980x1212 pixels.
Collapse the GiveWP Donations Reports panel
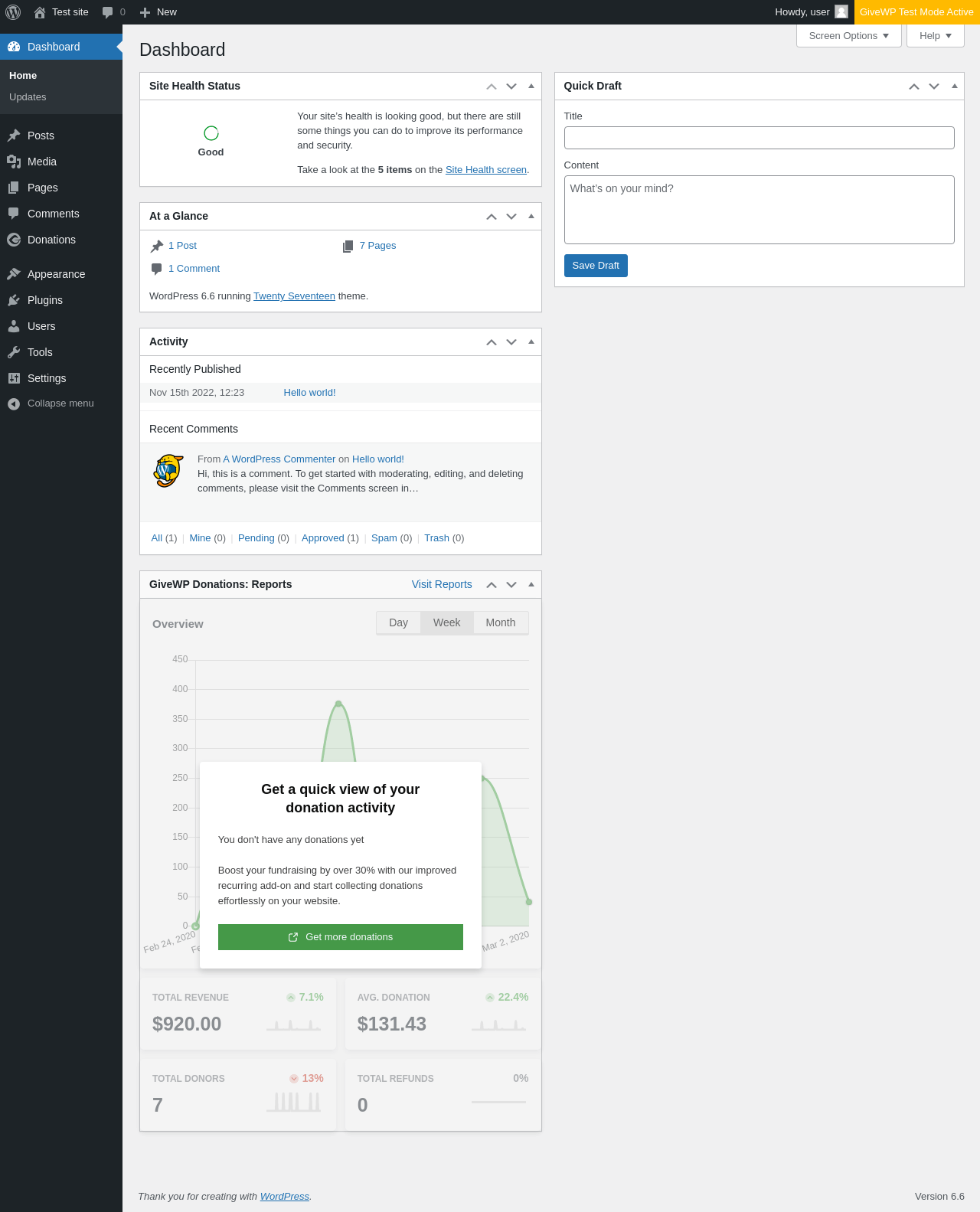coord(531,585)
